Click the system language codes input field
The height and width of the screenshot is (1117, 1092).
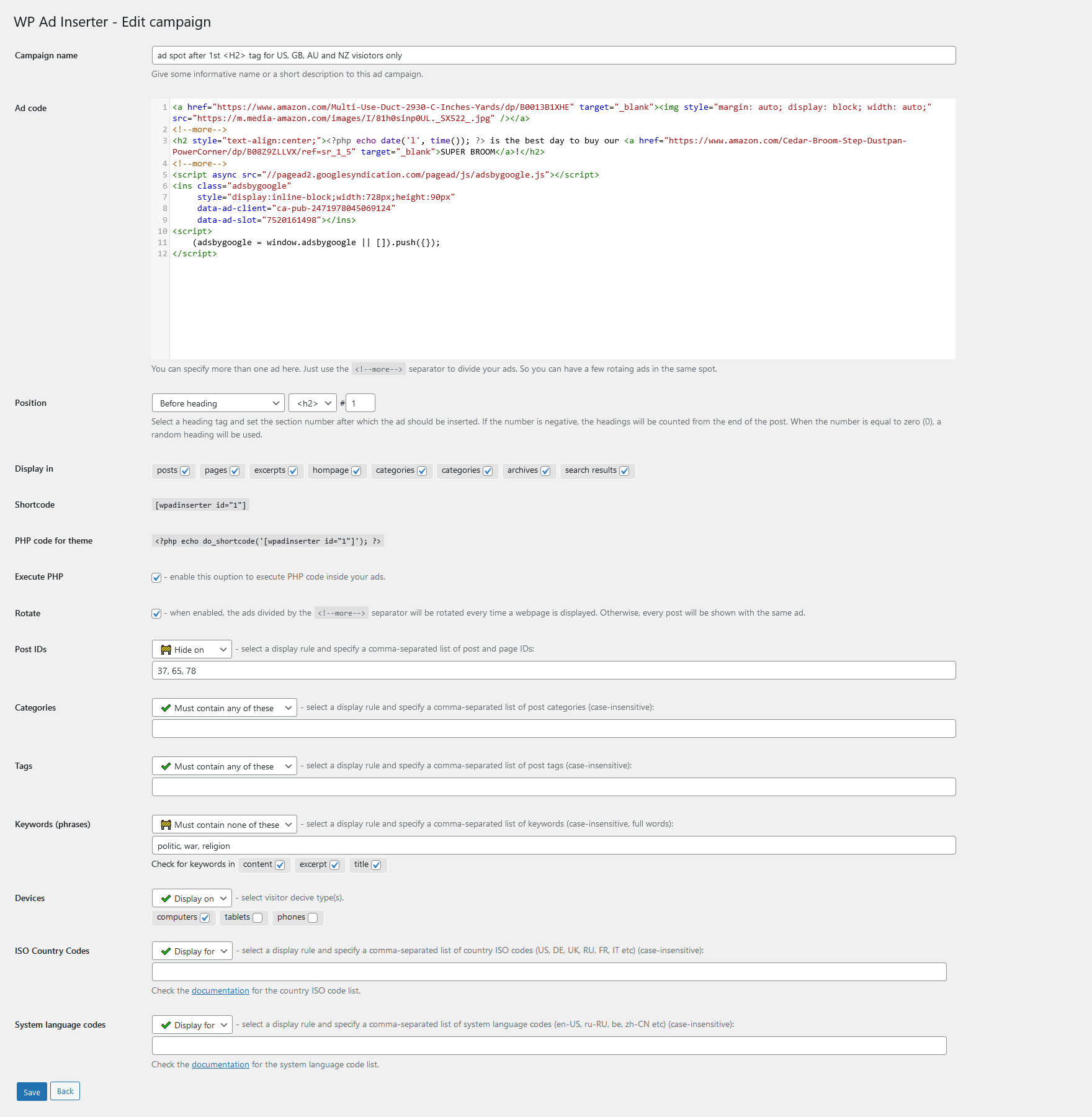[x=549, y=1046]
